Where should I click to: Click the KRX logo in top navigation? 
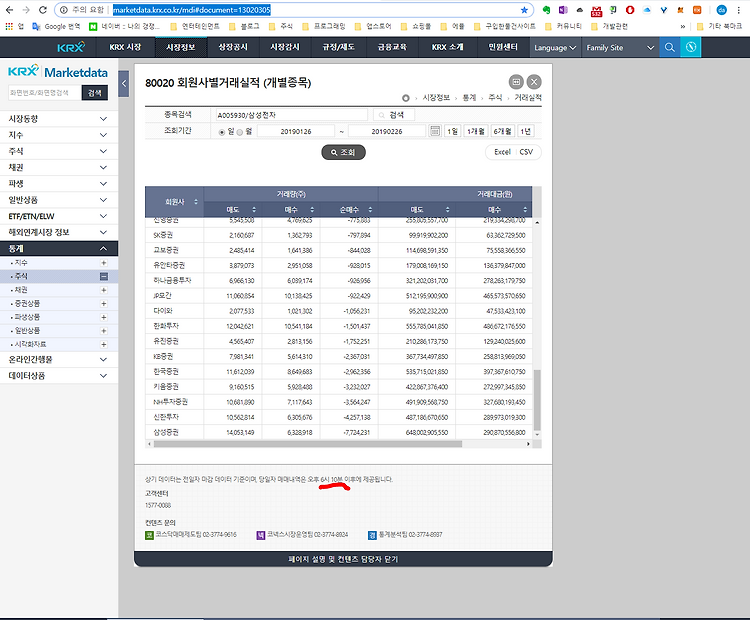click(x=71, y=47)
